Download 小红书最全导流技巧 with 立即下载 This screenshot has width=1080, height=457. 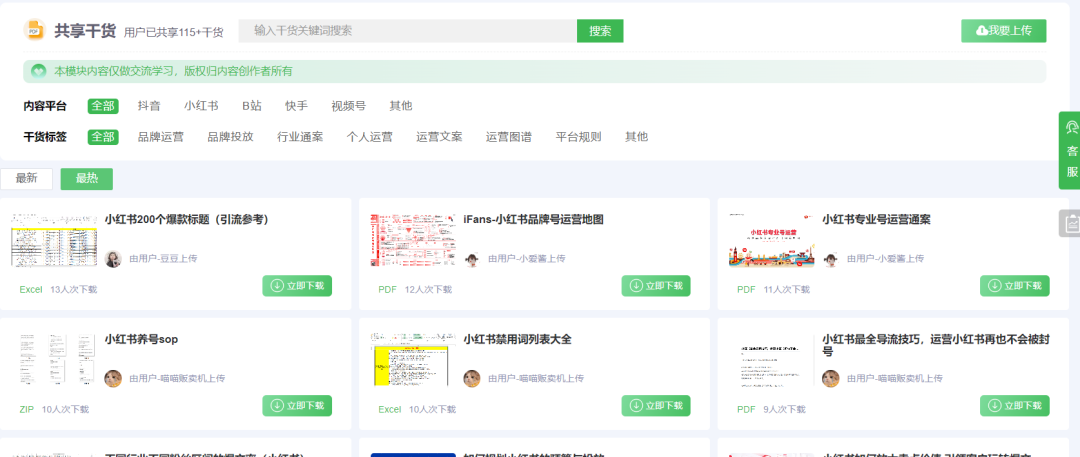[x=1015, y=406]
